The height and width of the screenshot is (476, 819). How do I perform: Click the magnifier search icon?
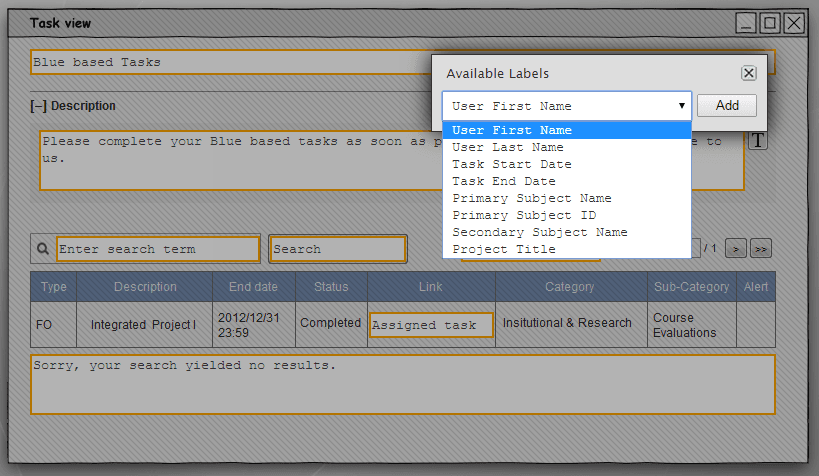(43, 249)
